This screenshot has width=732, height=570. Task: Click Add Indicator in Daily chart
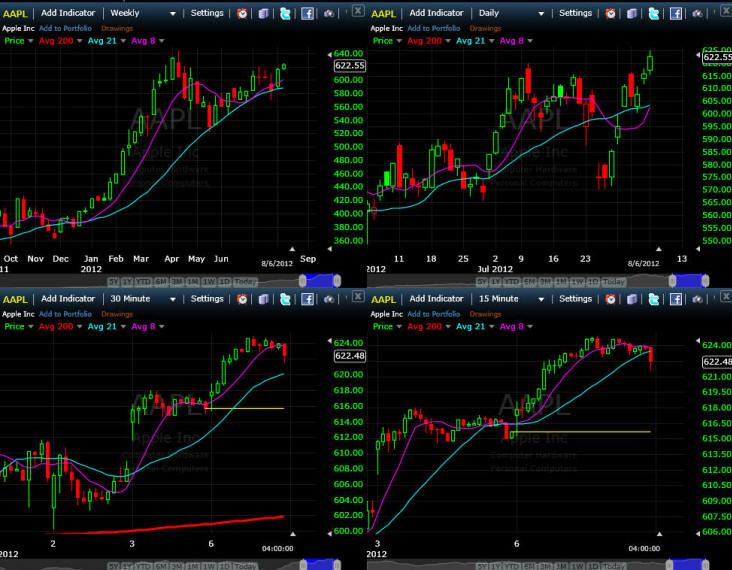[x=436, y=13]
